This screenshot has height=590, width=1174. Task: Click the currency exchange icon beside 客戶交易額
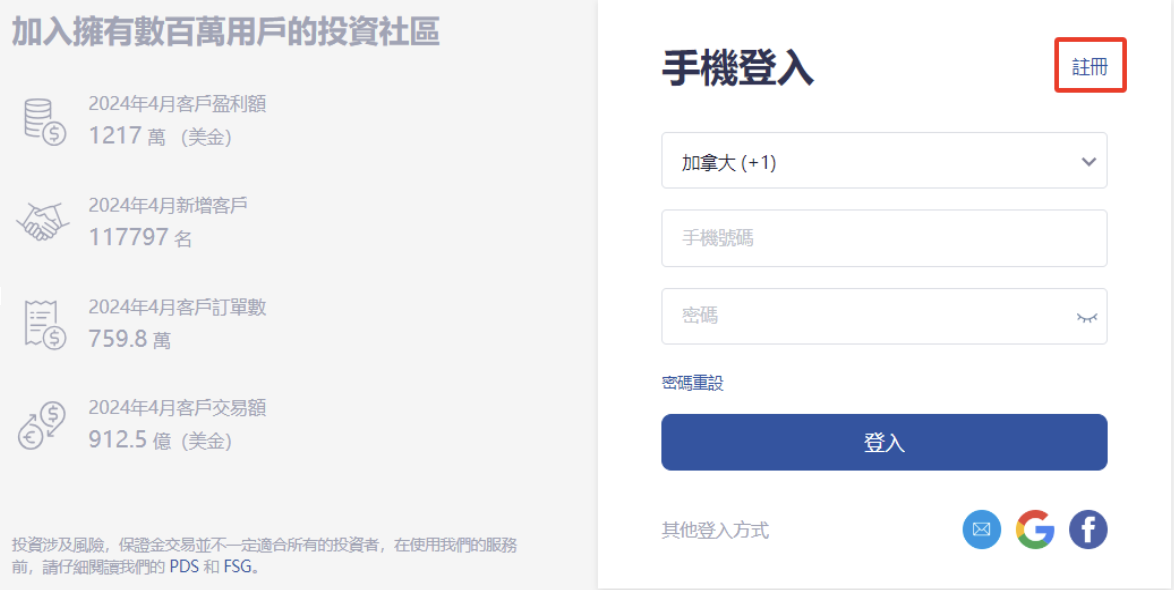[x=42, y=425]
